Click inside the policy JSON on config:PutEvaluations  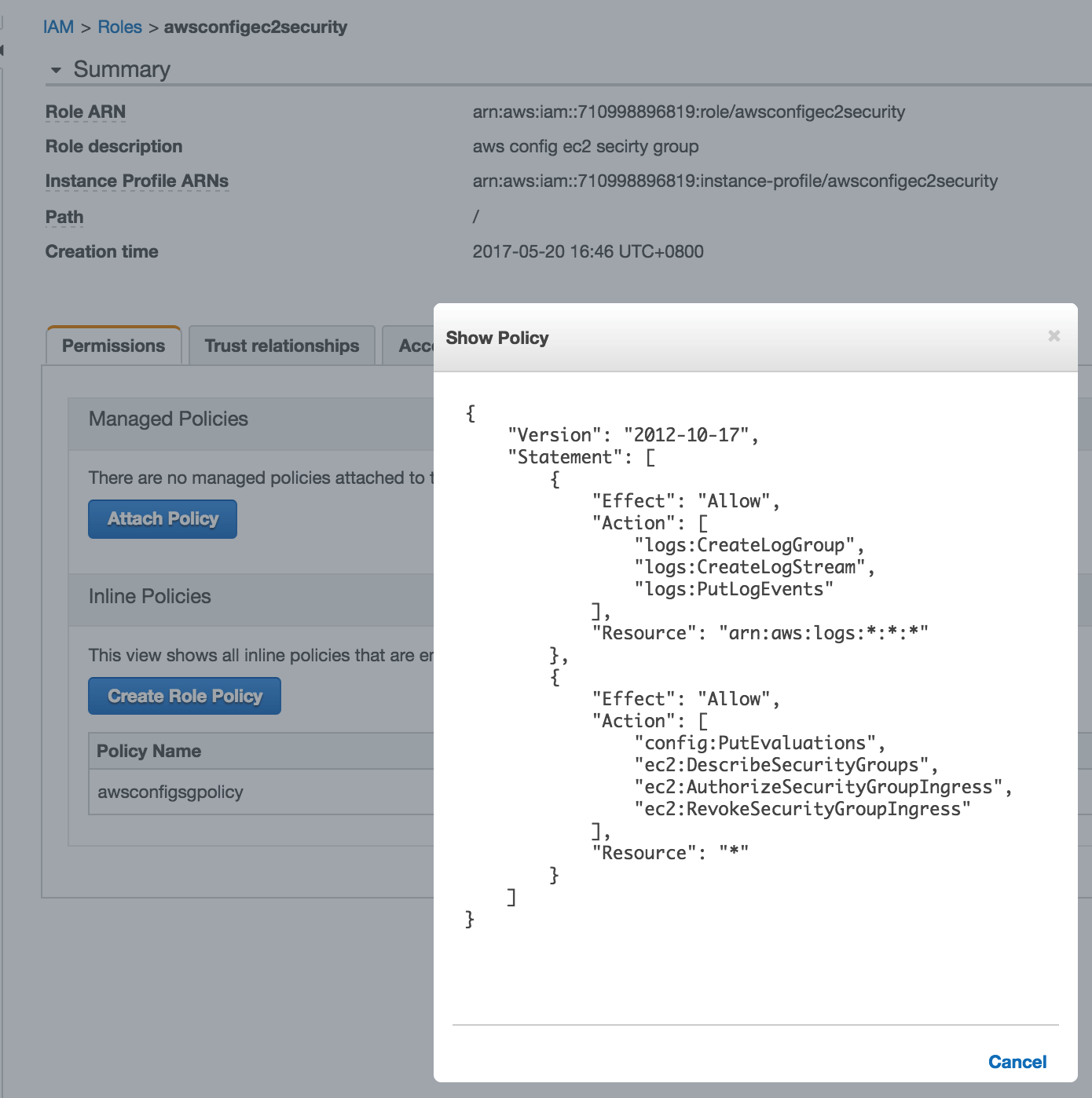tap(754, 743)
